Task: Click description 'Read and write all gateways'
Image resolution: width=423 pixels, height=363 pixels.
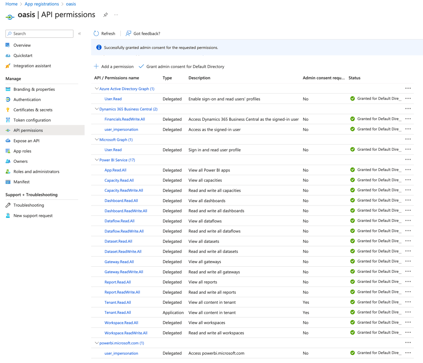Action: (214, 272)
